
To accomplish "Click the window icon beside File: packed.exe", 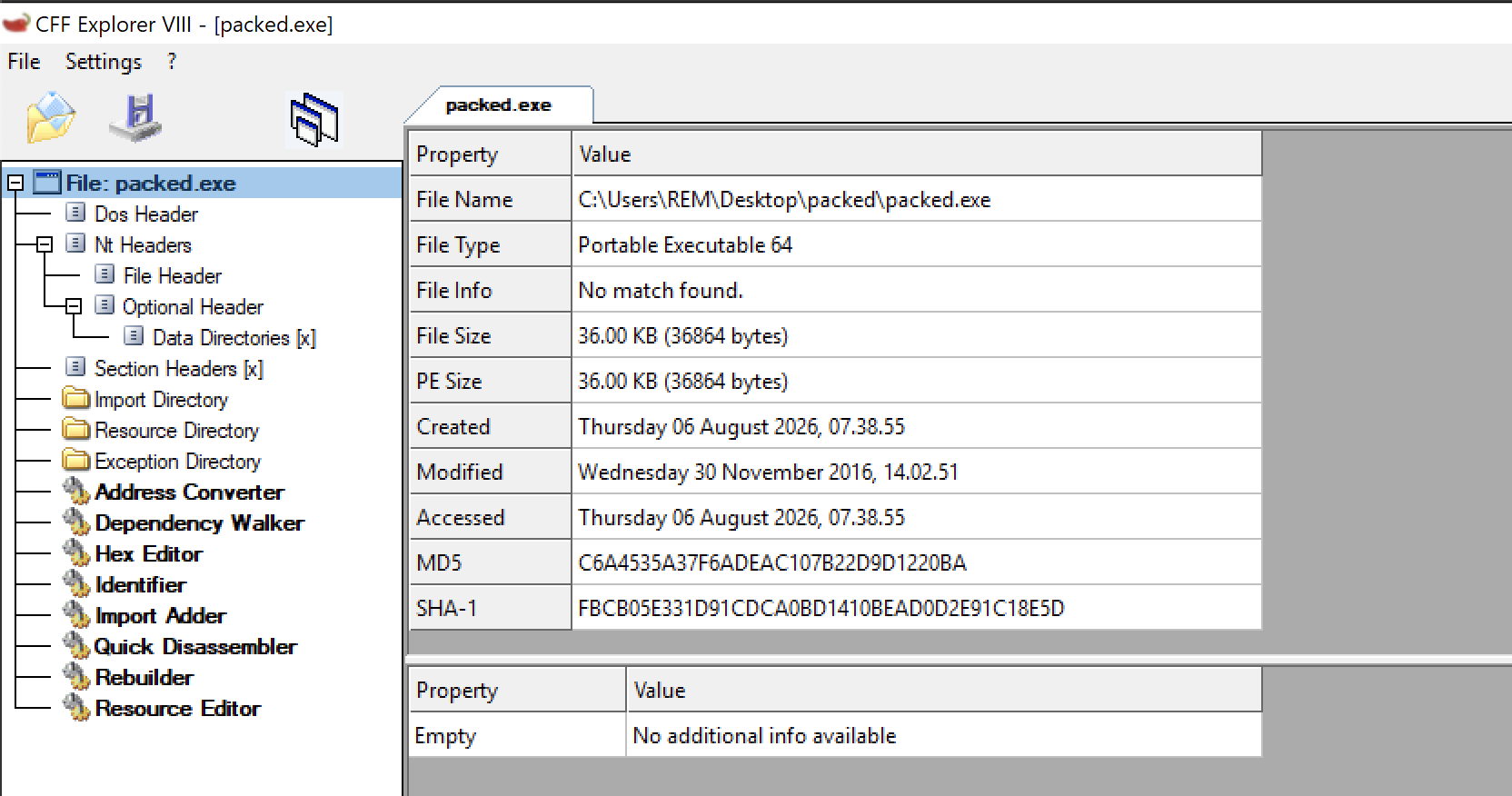I will [x=47, y=183].
